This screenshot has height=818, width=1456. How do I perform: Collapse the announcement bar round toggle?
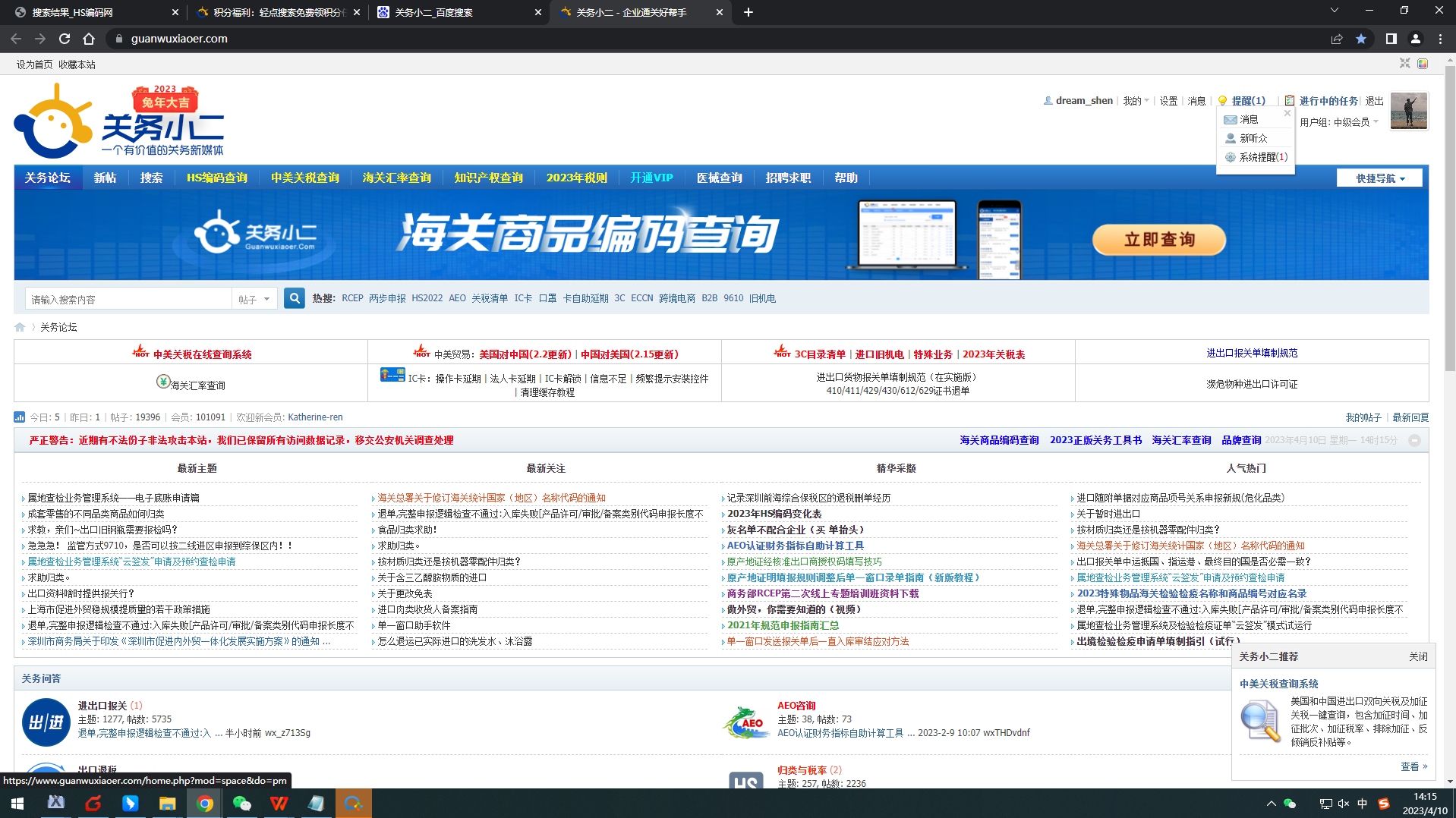tap(1414, 440)
